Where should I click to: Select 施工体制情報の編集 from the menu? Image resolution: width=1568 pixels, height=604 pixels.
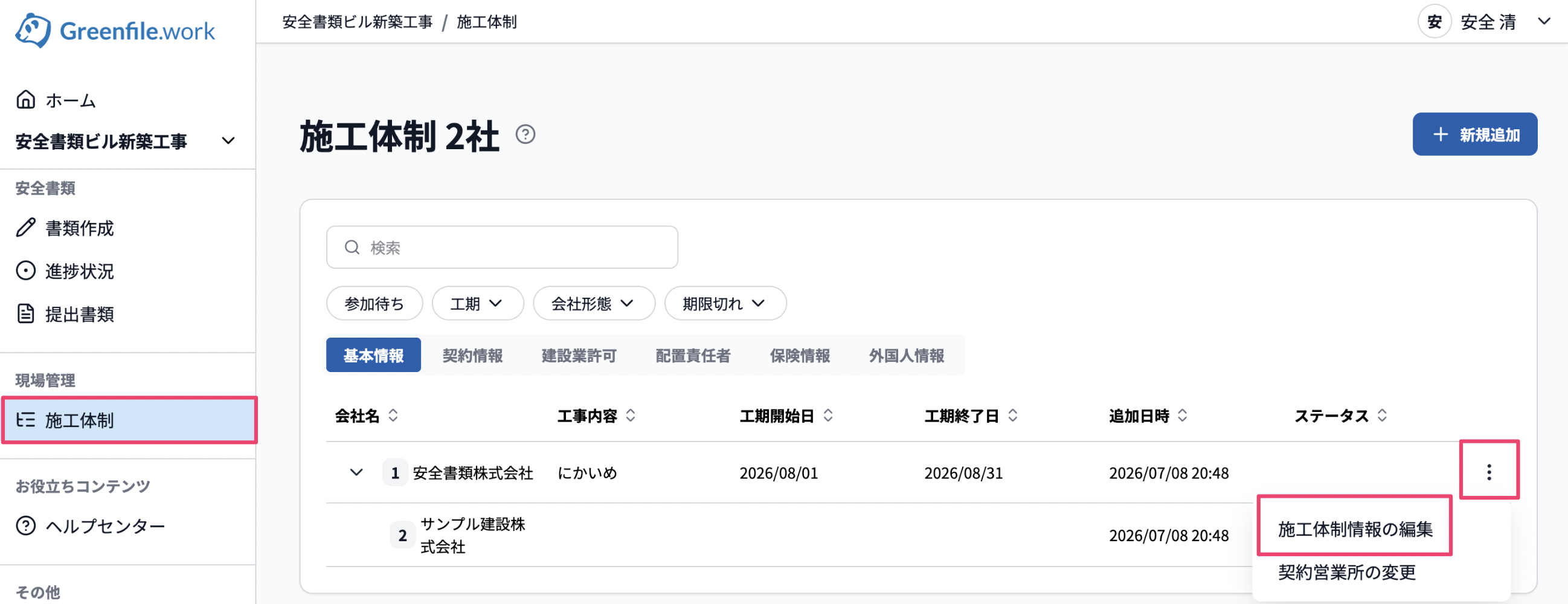pos(1355,528)
